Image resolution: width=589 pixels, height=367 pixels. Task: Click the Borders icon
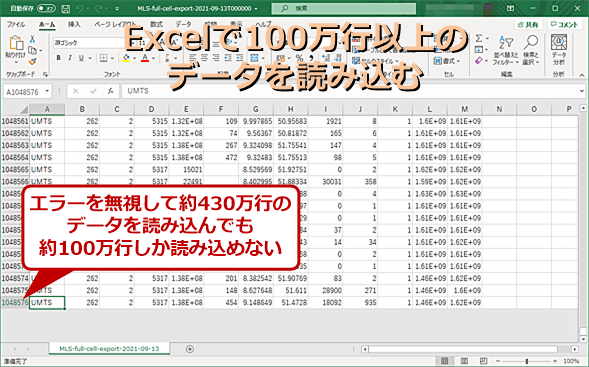click(103, 58)
